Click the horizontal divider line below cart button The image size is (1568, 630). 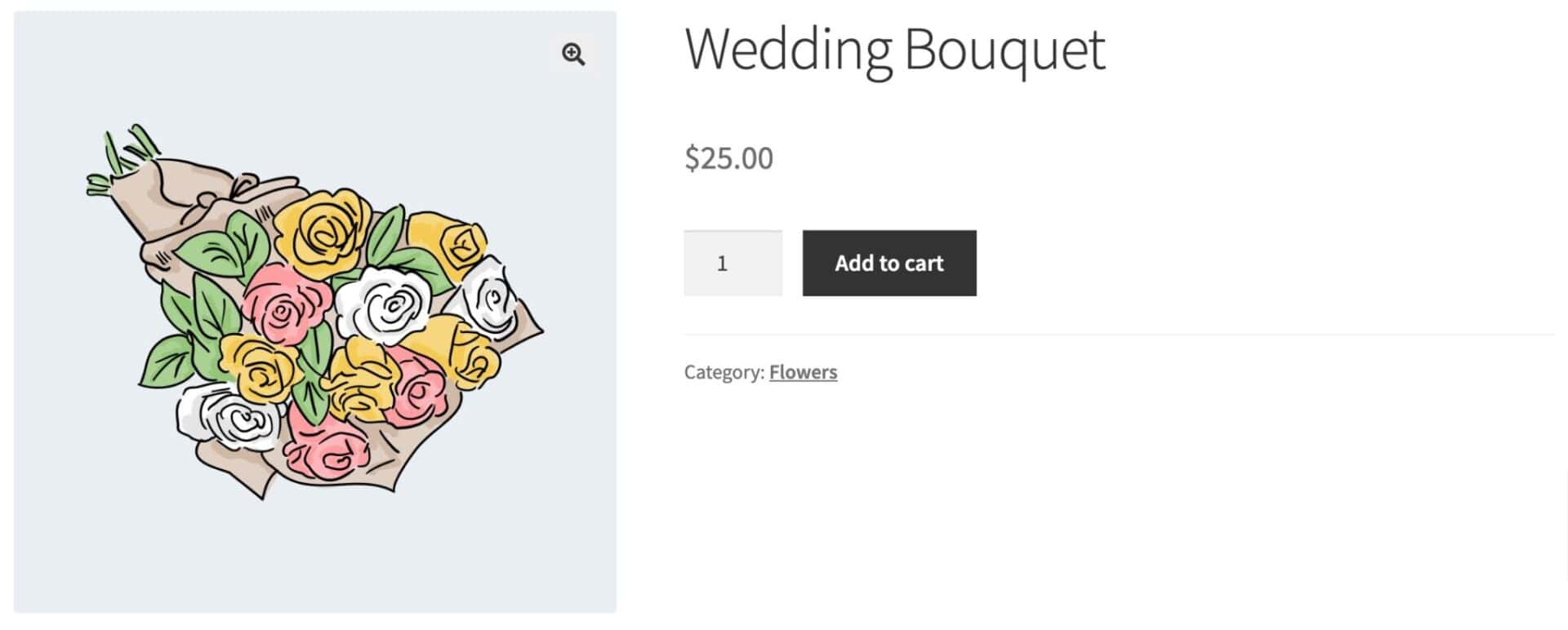pyautogui.click(x=1119, y=335)
